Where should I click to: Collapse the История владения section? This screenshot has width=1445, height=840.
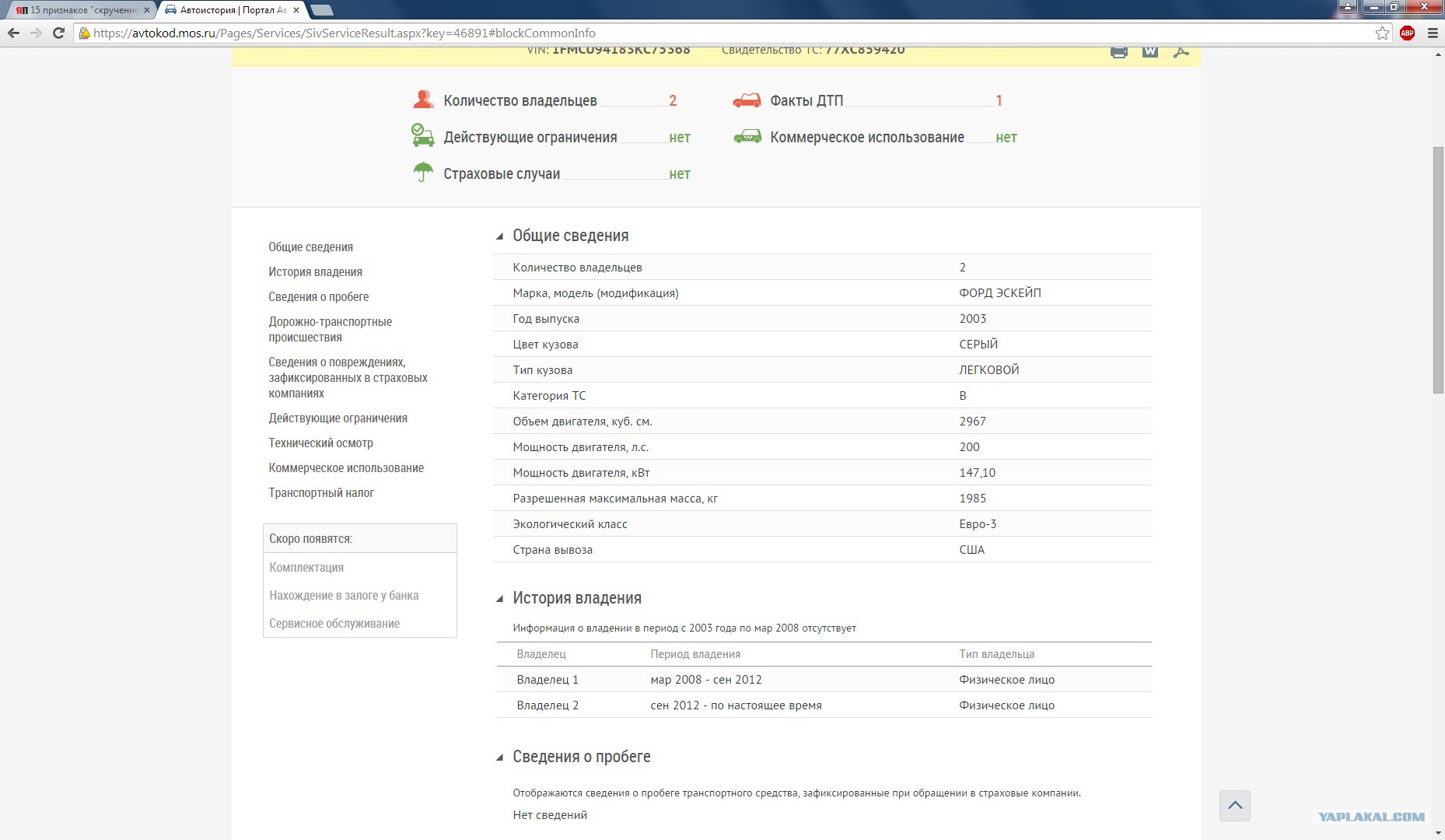pos(499,599)
